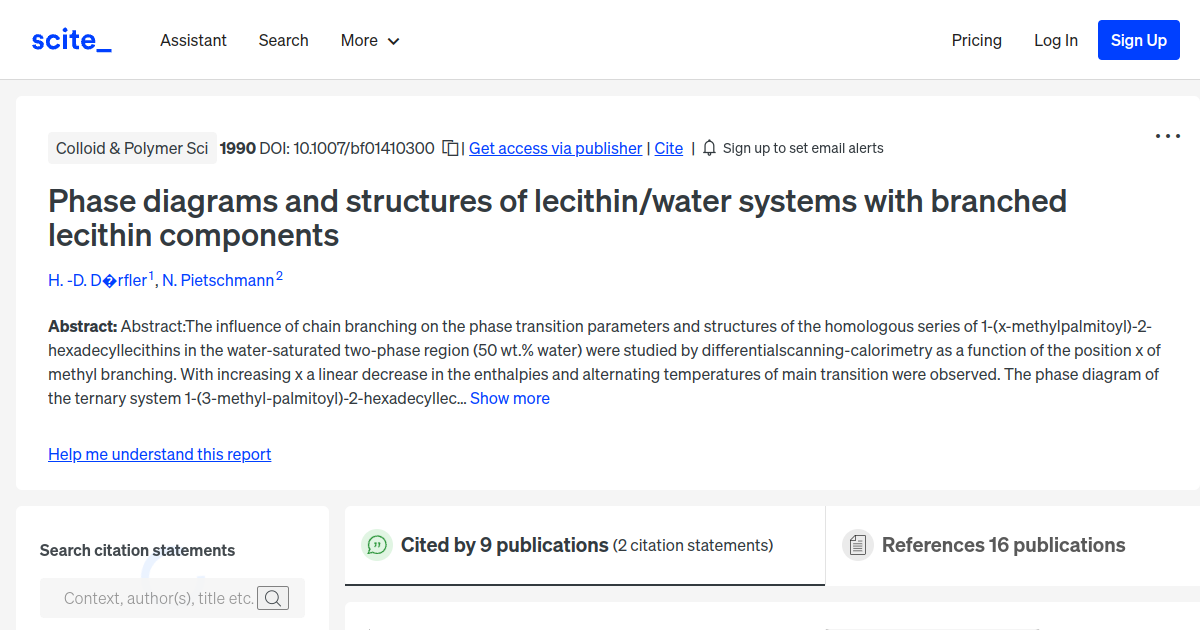
Task: Click the green quotation mark citation icon
Action: [x=377, y=545]
